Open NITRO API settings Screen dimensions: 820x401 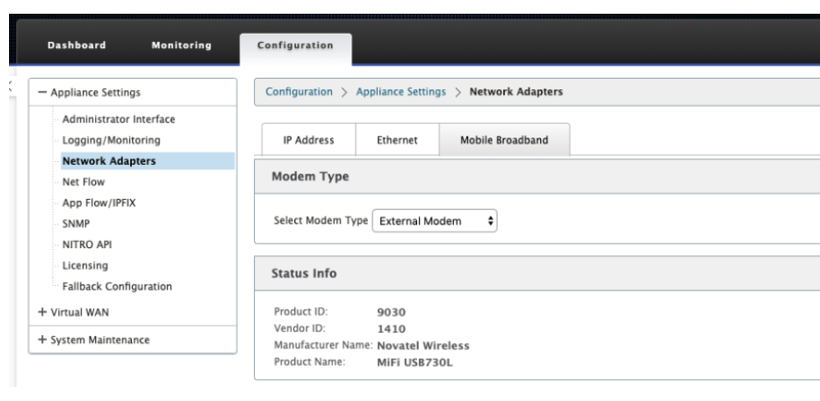coord(87,245)
